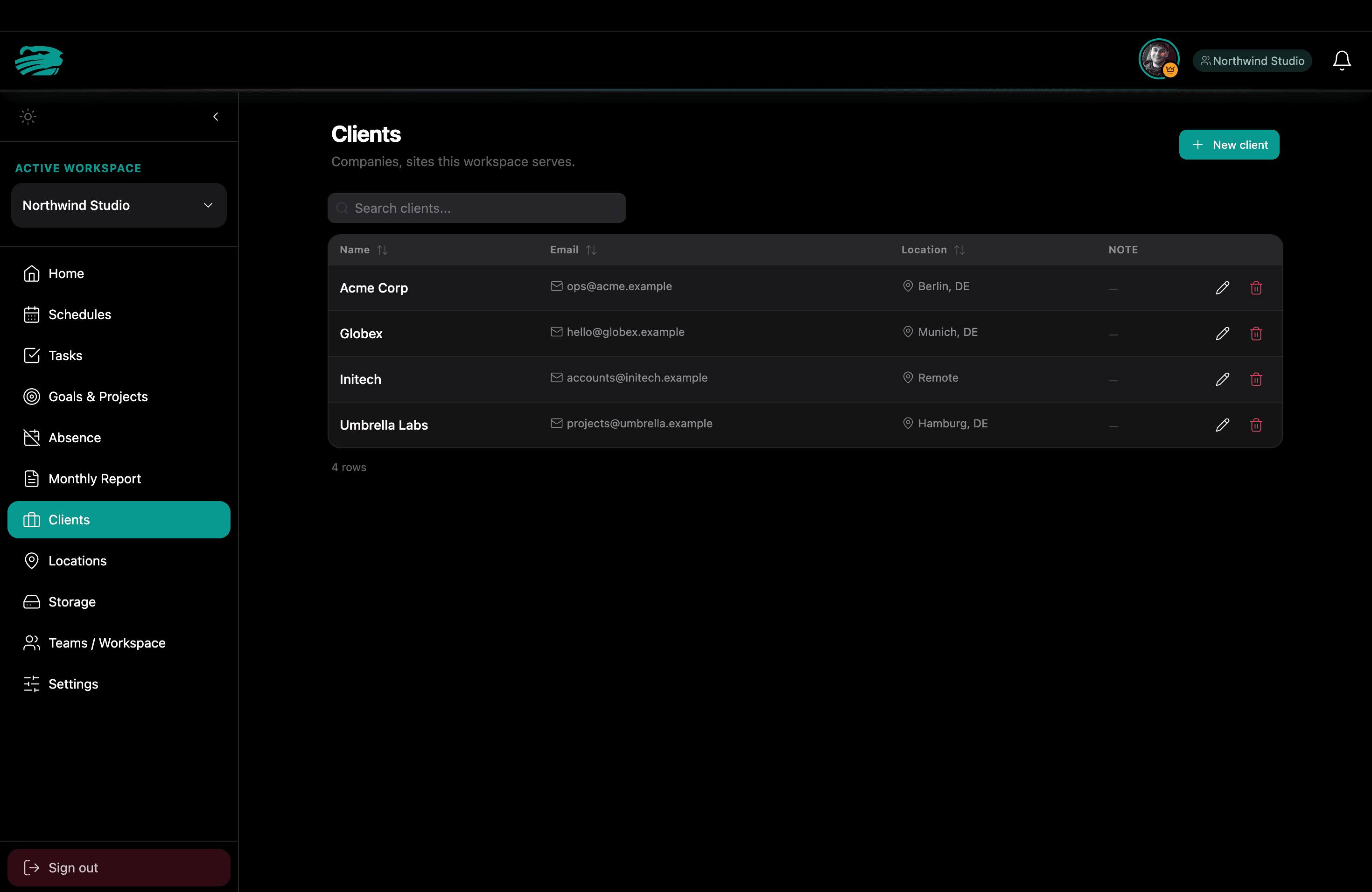Click ops@acme.example email
Screen dimensions: 1372x892
618,286
